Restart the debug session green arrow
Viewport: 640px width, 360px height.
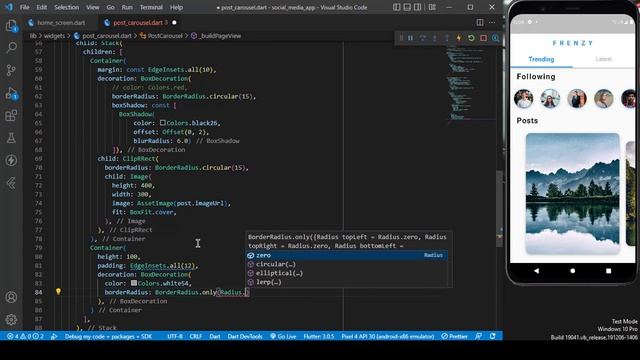click(471, 38)
